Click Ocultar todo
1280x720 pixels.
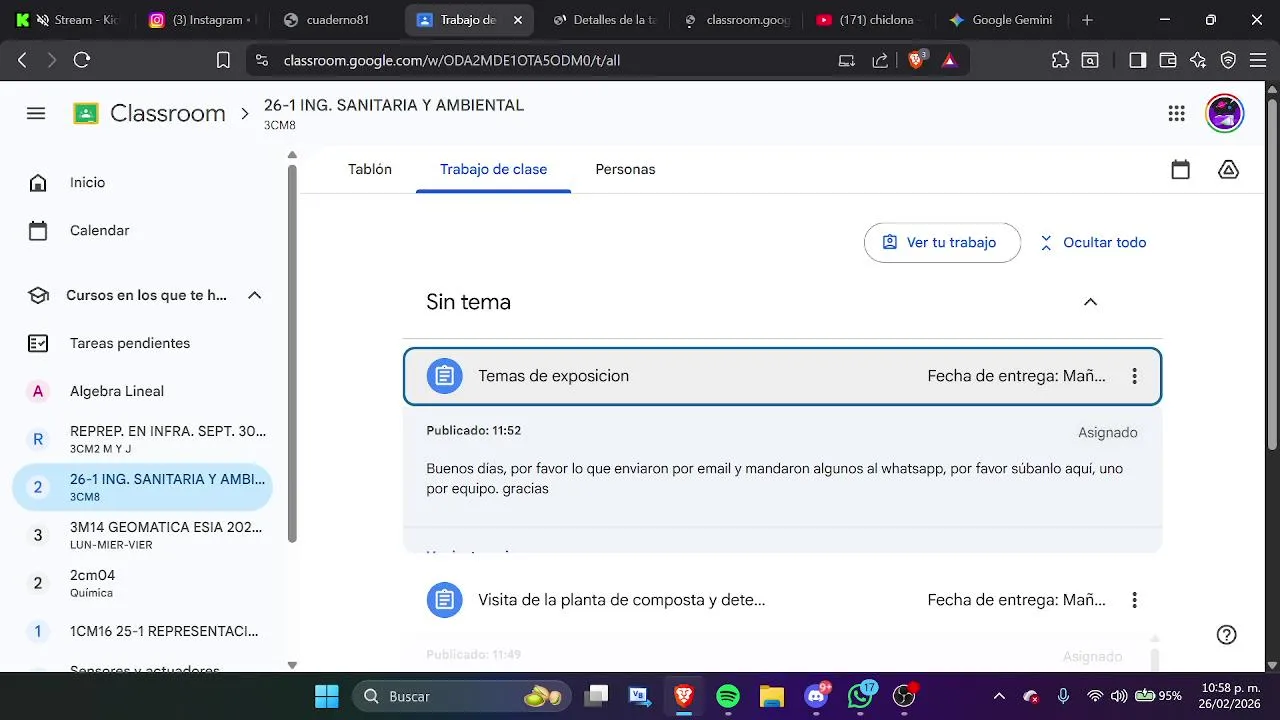pyautogui.click(x=1092, y=242)
